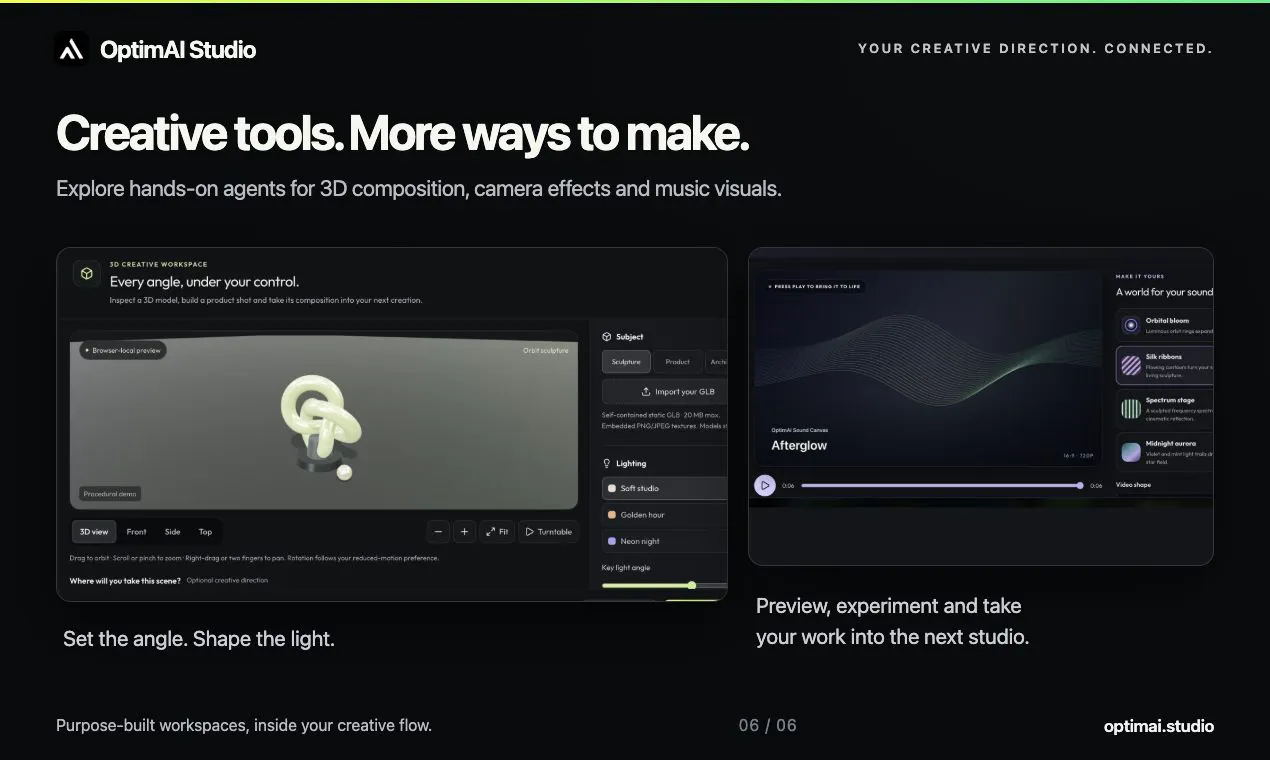Click the optimai.studio footer text

point(1159,726)
